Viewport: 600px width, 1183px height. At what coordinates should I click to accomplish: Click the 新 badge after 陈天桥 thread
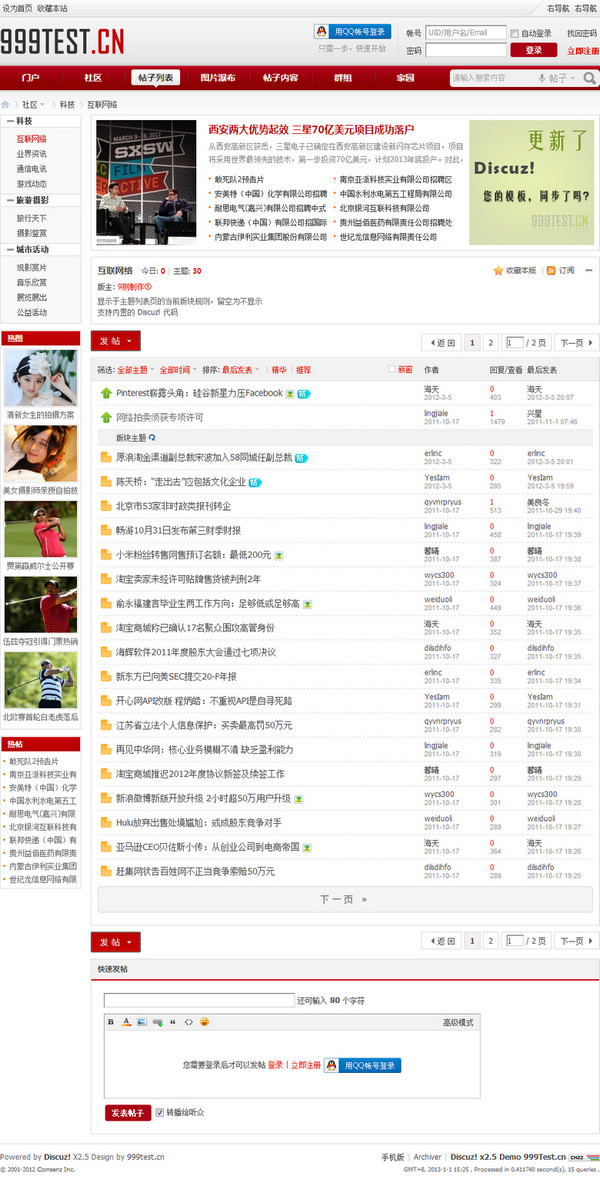255,482
